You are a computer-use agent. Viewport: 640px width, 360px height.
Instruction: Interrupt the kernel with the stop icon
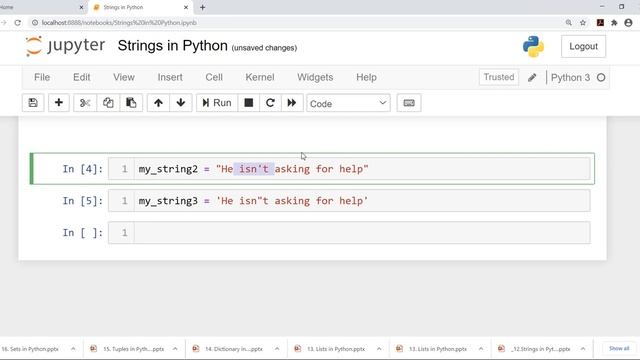(249, 103)
